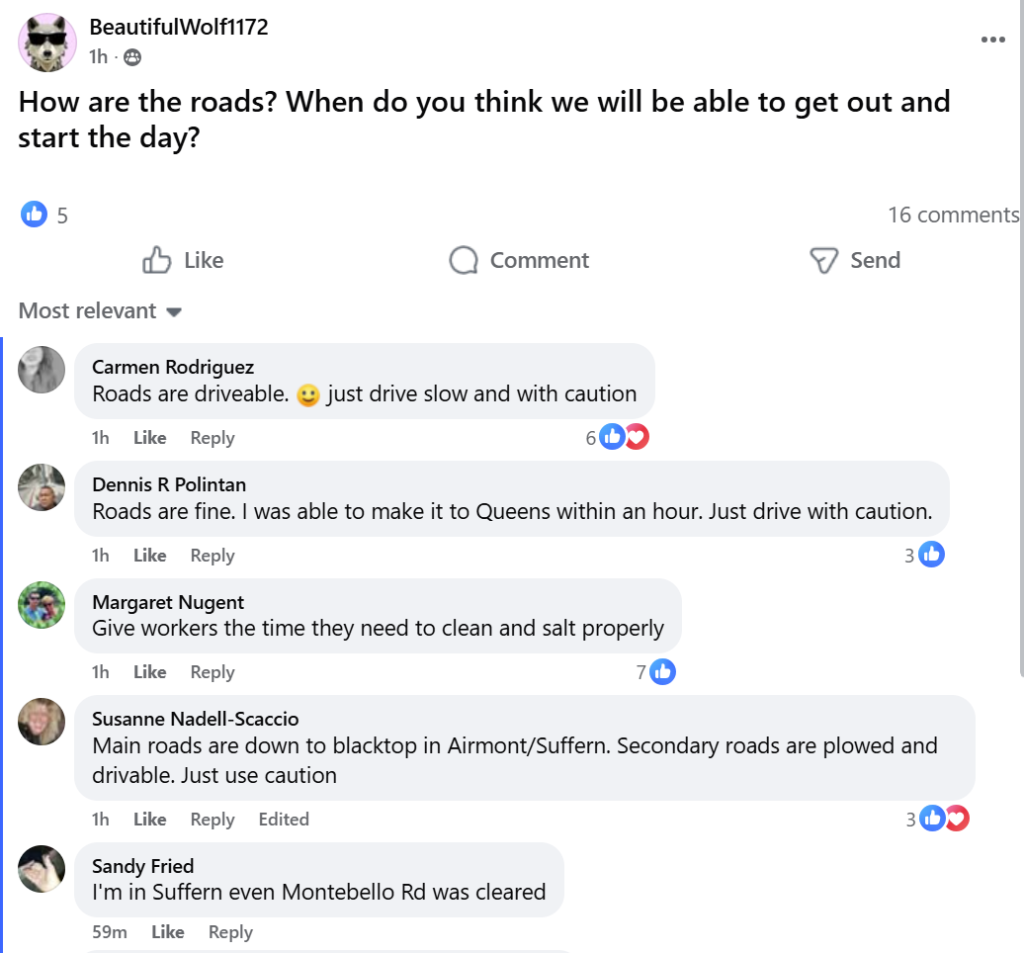Open the 16 comments link

point(953,214)
